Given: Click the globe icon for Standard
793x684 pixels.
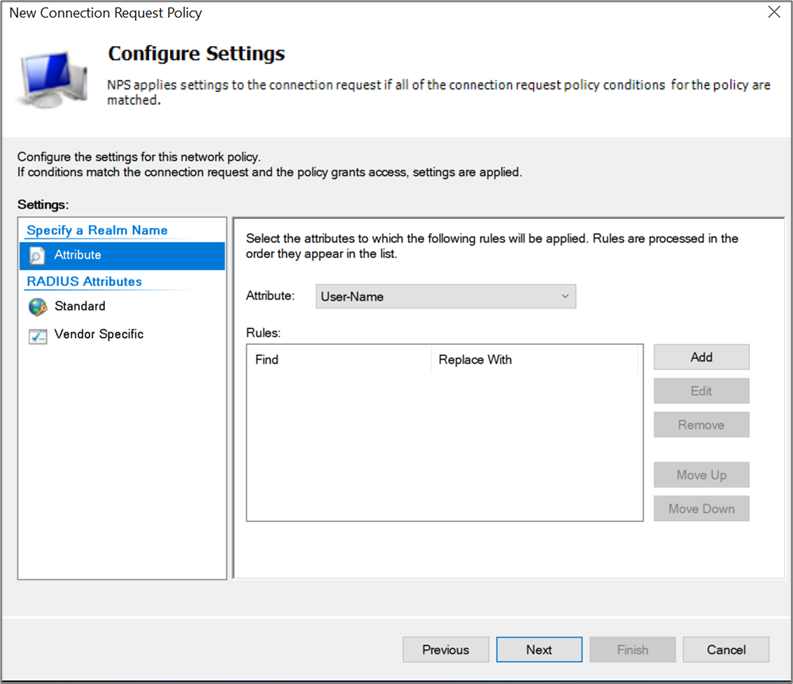Looking at the screenshot, I should click(x=37, y=307).
